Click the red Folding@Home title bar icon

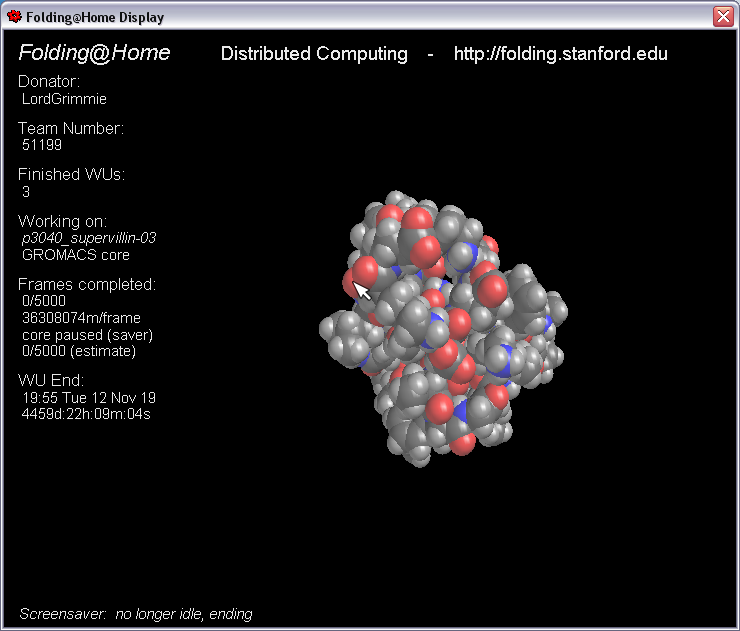coord(14,17)
